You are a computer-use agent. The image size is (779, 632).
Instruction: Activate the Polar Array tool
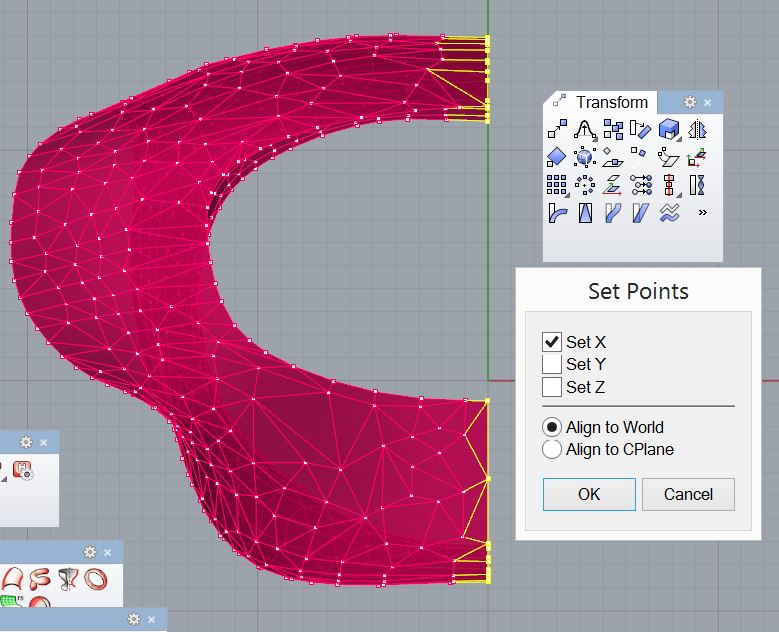pyautogui.click(x=585, y=185)
